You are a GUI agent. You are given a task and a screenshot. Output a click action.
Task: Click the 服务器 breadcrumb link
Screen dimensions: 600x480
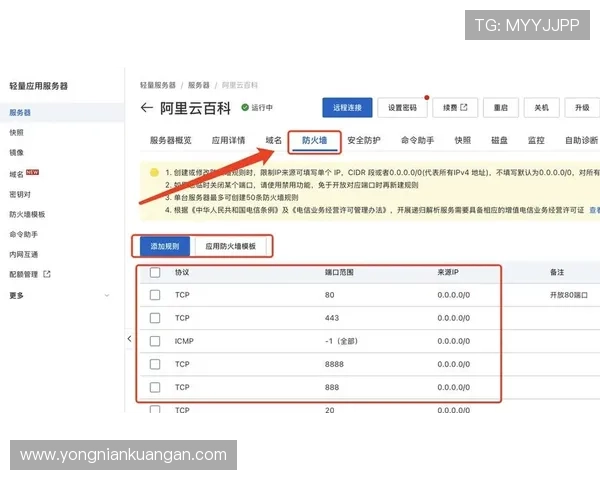click(199, 85)
